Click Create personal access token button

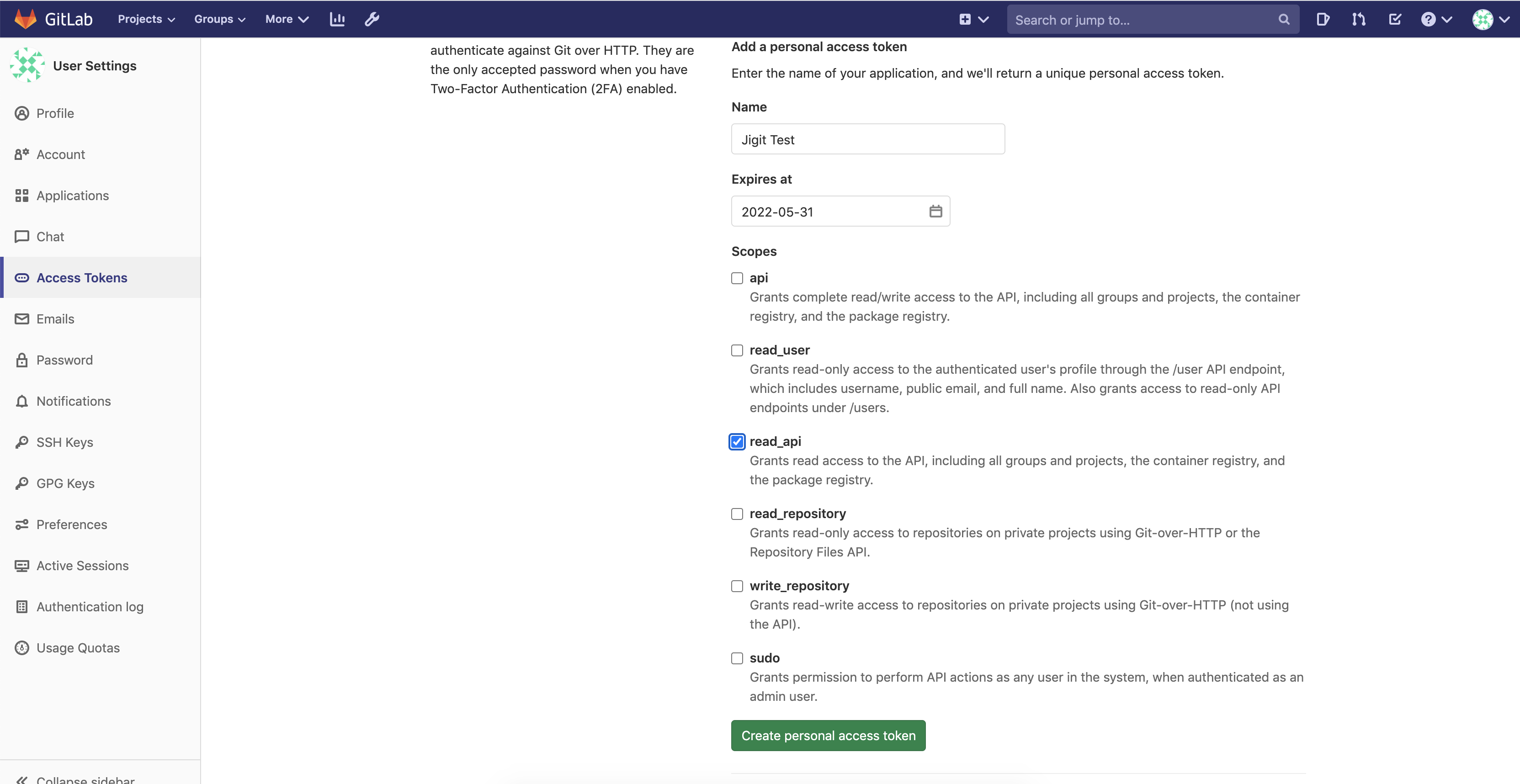[x=828, y=736]
